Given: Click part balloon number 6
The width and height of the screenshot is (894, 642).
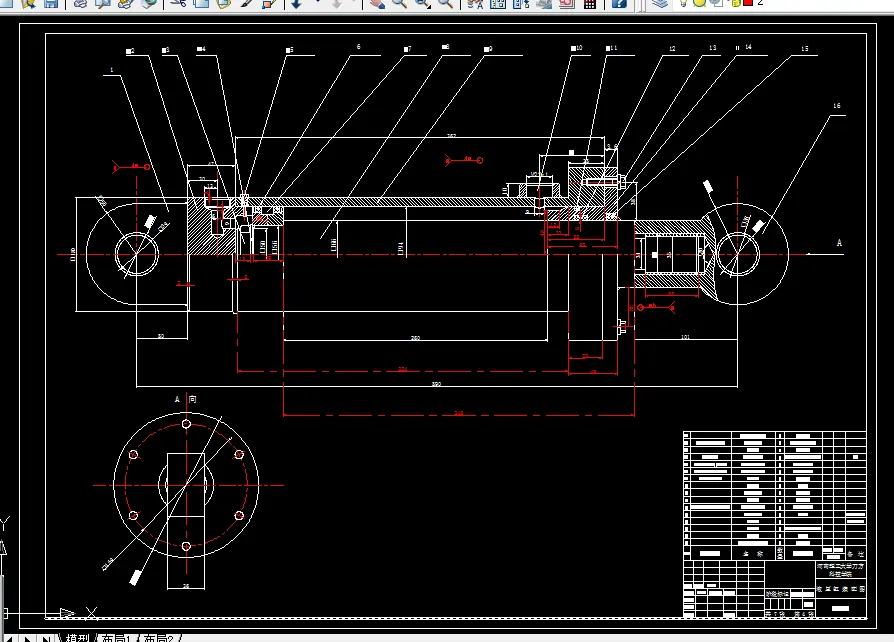Looking at the screenshot, I should (359, 47).
